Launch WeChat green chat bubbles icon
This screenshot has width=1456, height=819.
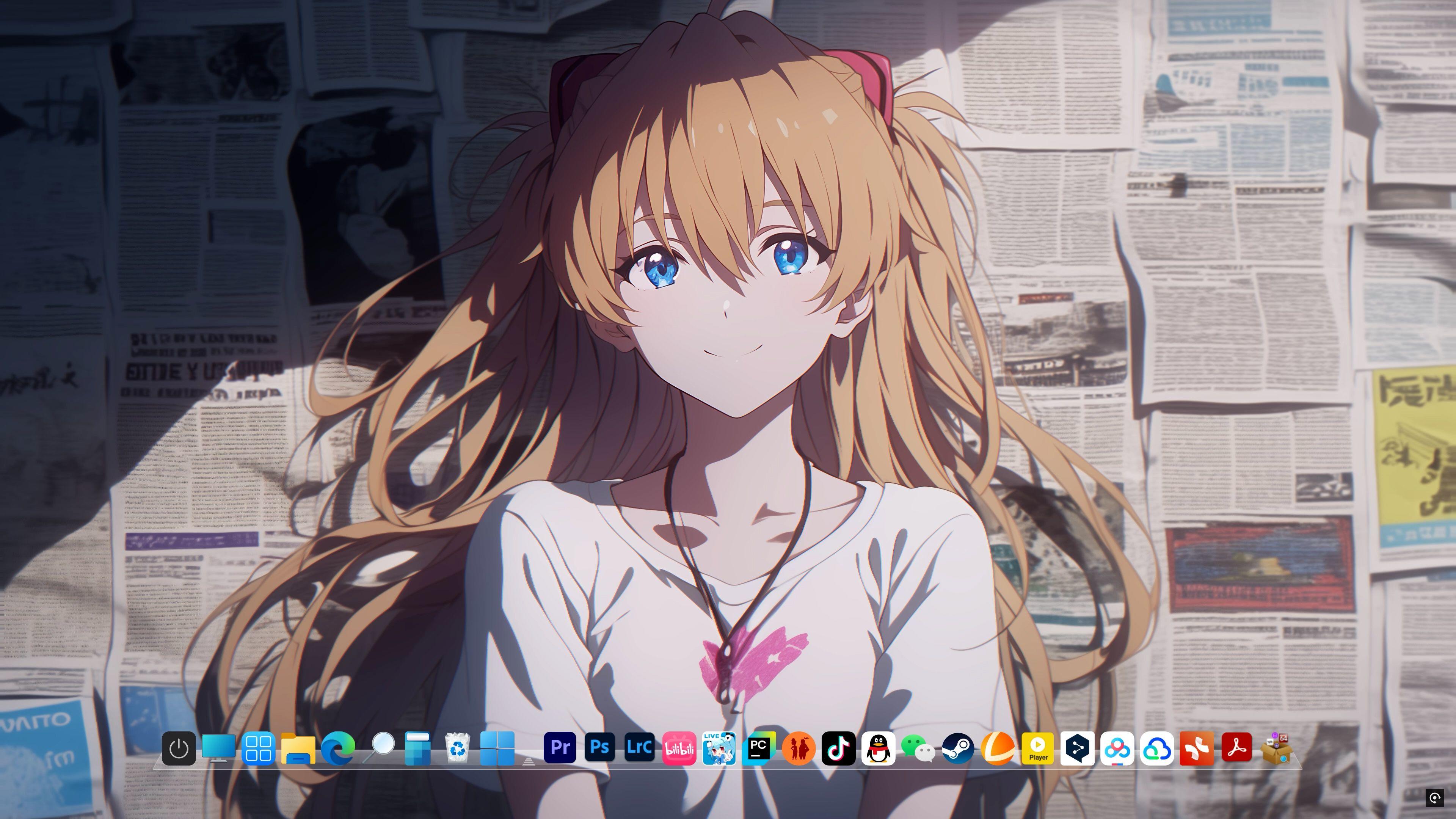point(918,749)
